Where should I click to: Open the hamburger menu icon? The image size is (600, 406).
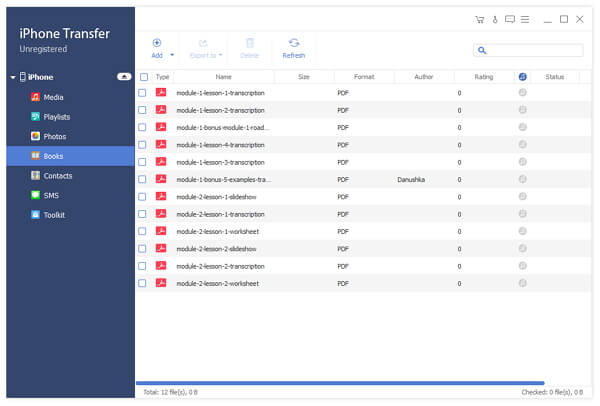pos(525,19)
